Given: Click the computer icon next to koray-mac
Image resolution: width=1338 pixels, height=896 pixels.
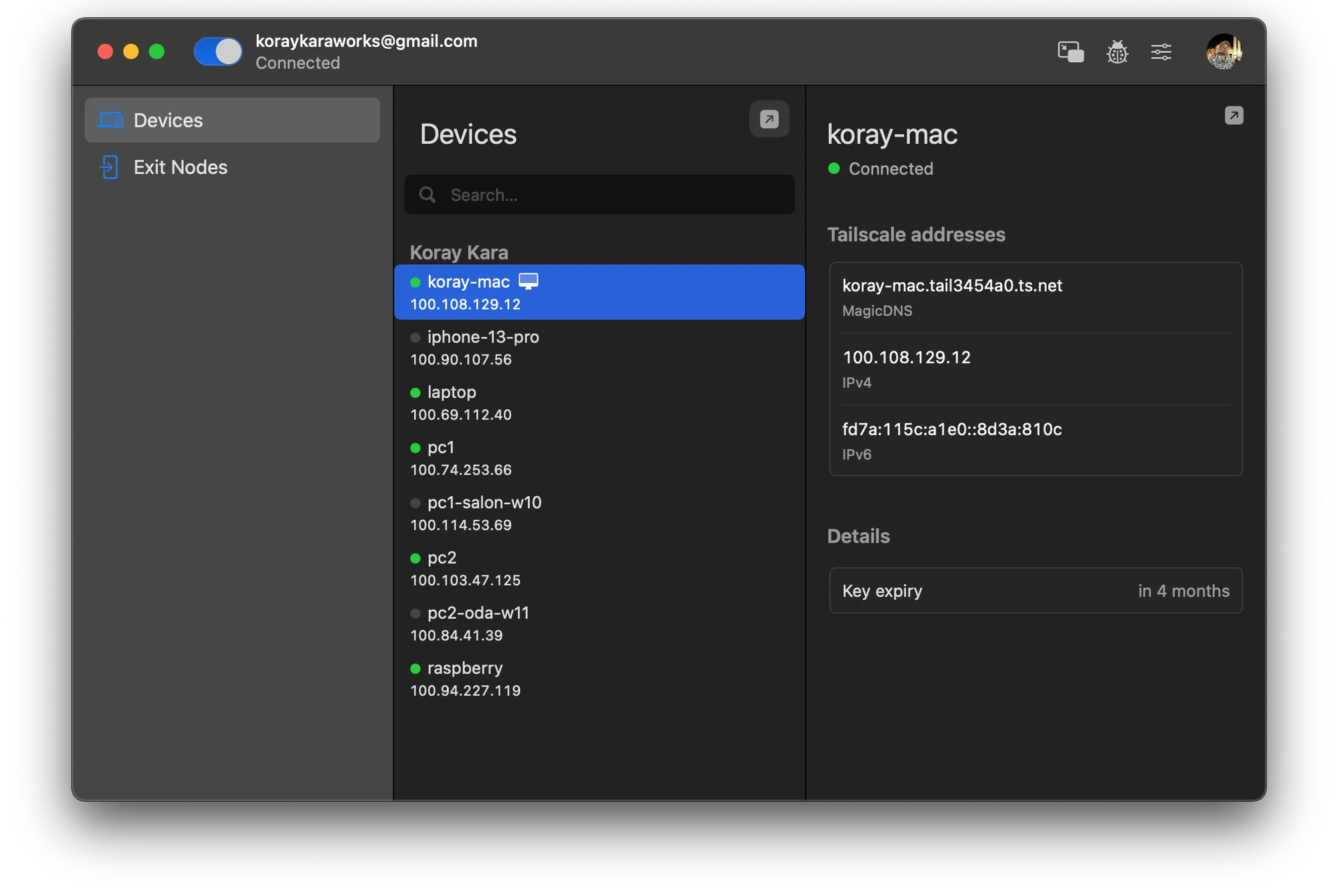Looking at the screenshot, I should [529, 282].
